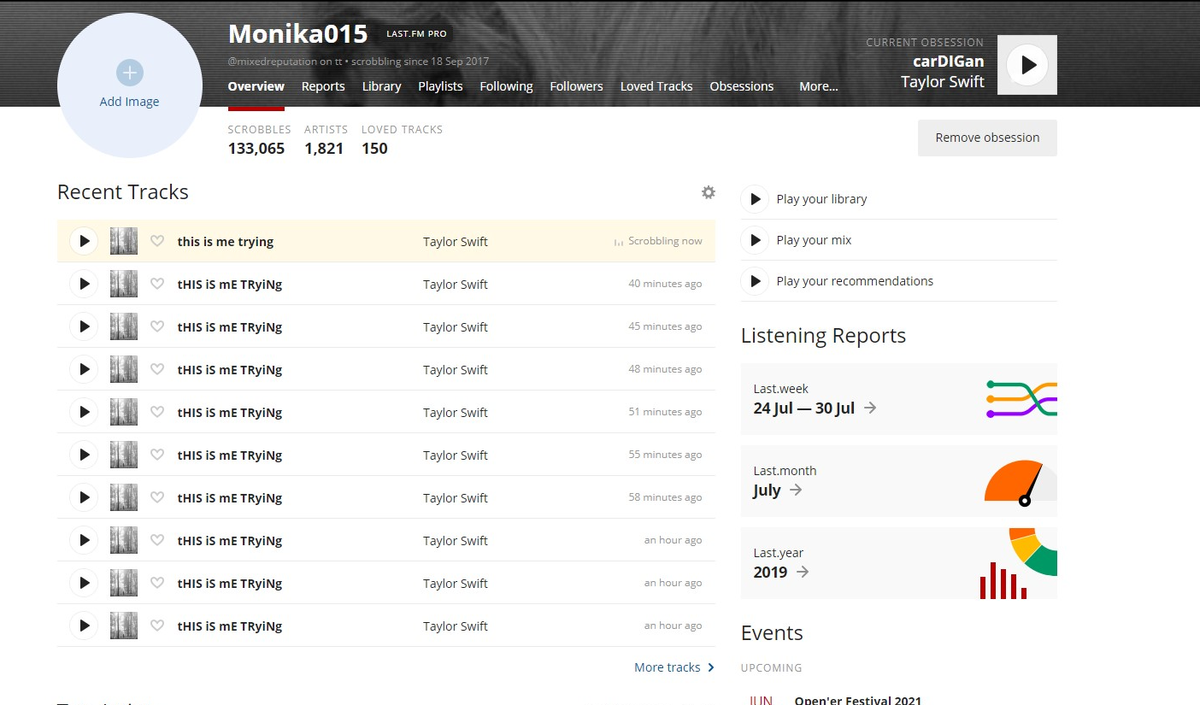The width and height of the screenshot is (1200, 705).
Task: Click the play icon for your recommendations
Action: click(755, 281)
